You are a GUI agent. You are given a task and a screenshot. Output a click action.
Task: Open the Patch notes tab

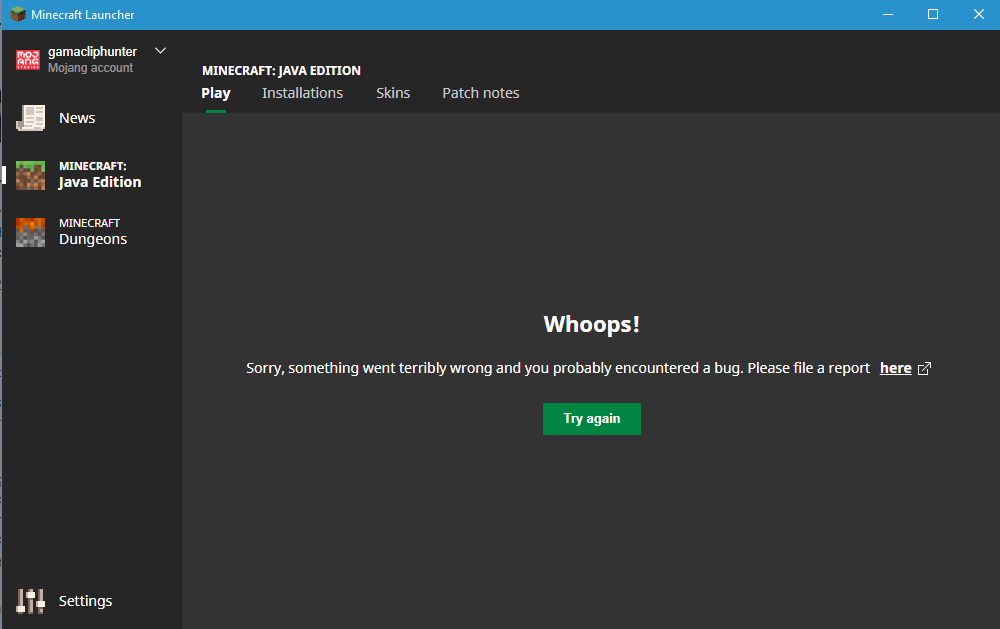pyautogui.click(x=481, y=93)
